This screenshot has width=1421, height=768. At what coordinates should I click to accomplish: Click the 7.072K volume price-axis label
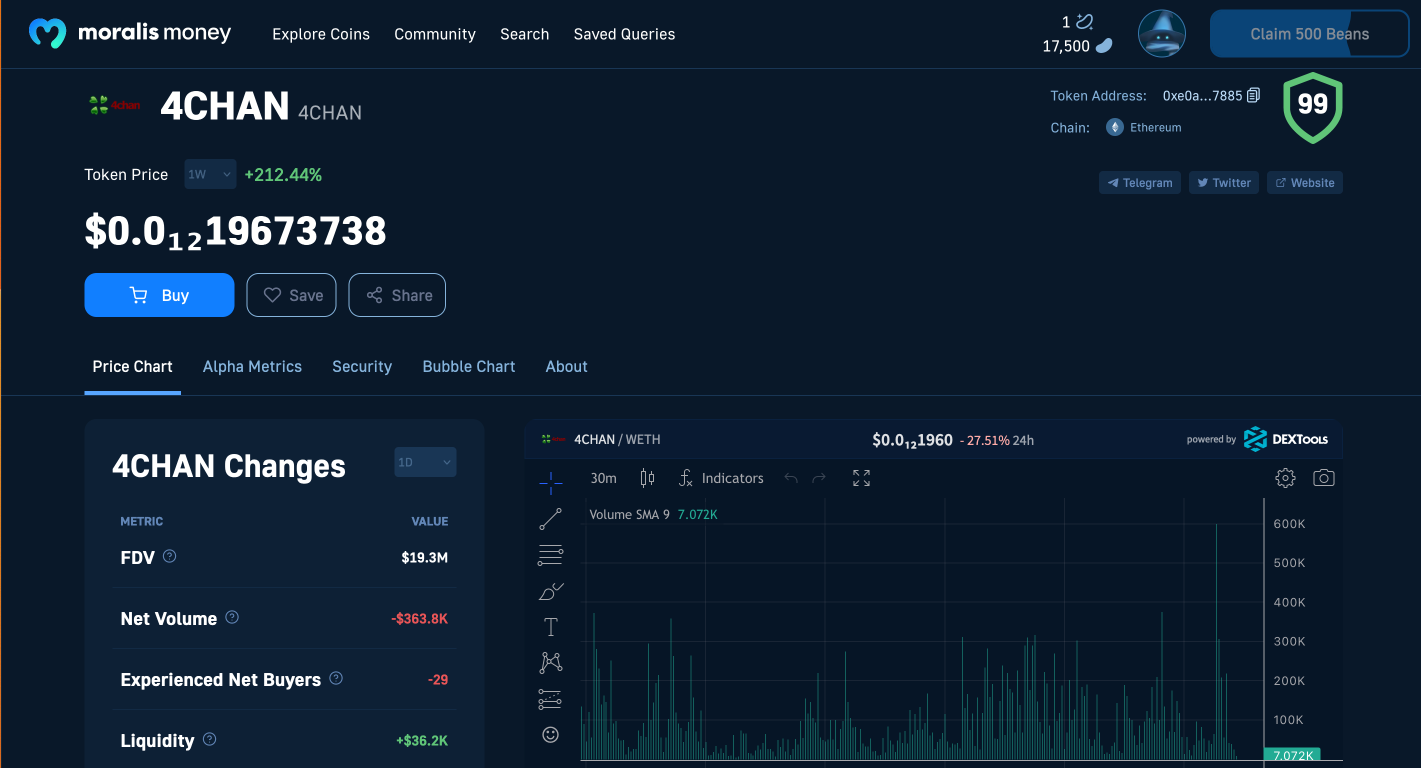tap(1292, 755)
